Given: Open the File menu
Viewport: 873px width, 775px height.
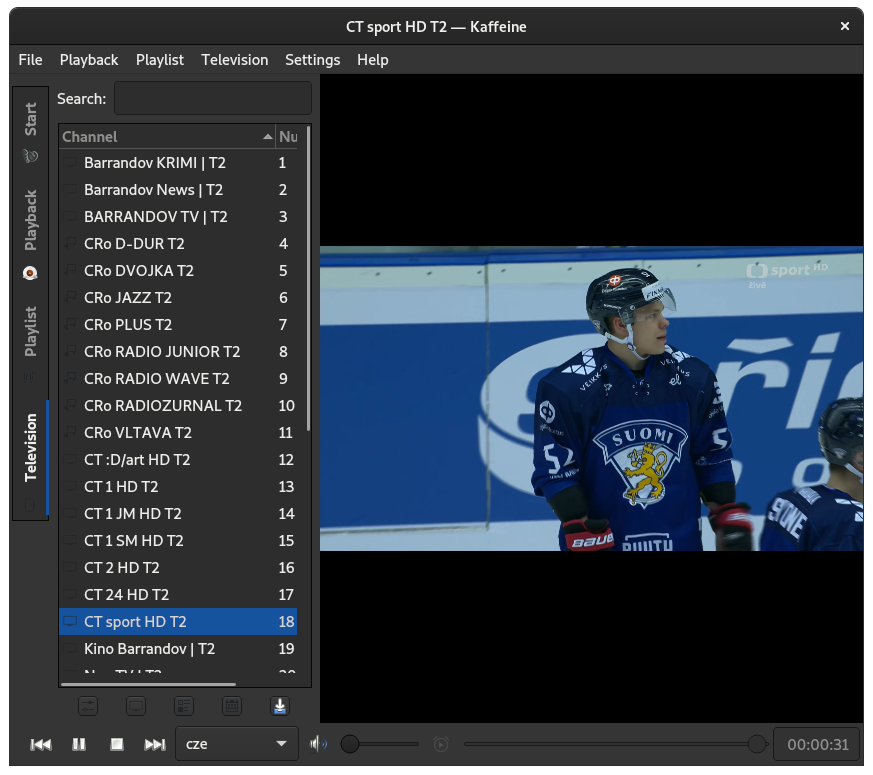Looking at the screenshot, I should click(30, 60).
